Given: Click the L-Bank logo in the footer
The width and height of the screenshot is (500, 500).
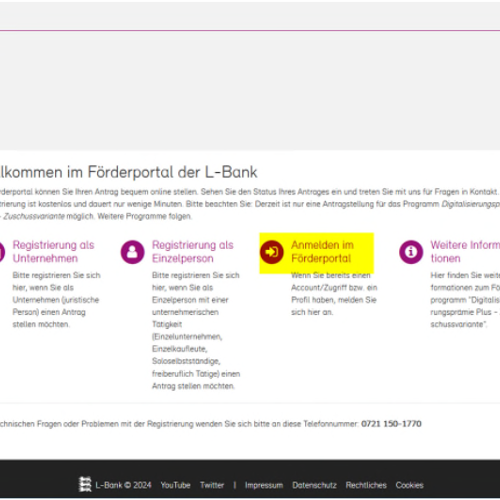Looking at the screenshot, I should (x=85, y=485).
